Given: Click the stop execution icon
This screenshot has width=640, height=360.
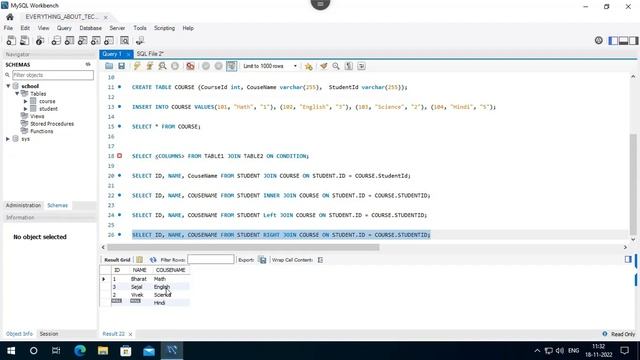Looking at the screenshot, I should point(175,66).
